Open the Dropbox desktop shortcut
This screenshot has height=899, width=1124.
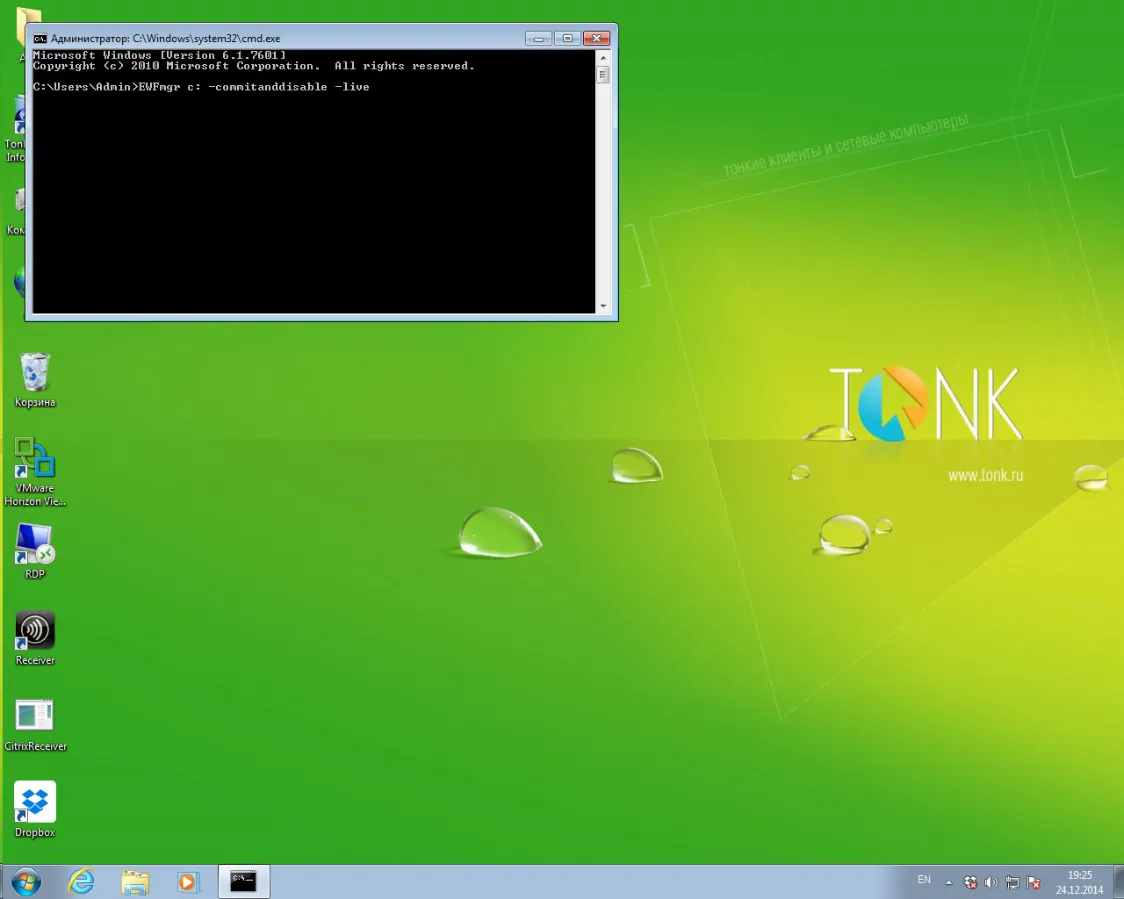pyautogui.click(x=34, y=810)
